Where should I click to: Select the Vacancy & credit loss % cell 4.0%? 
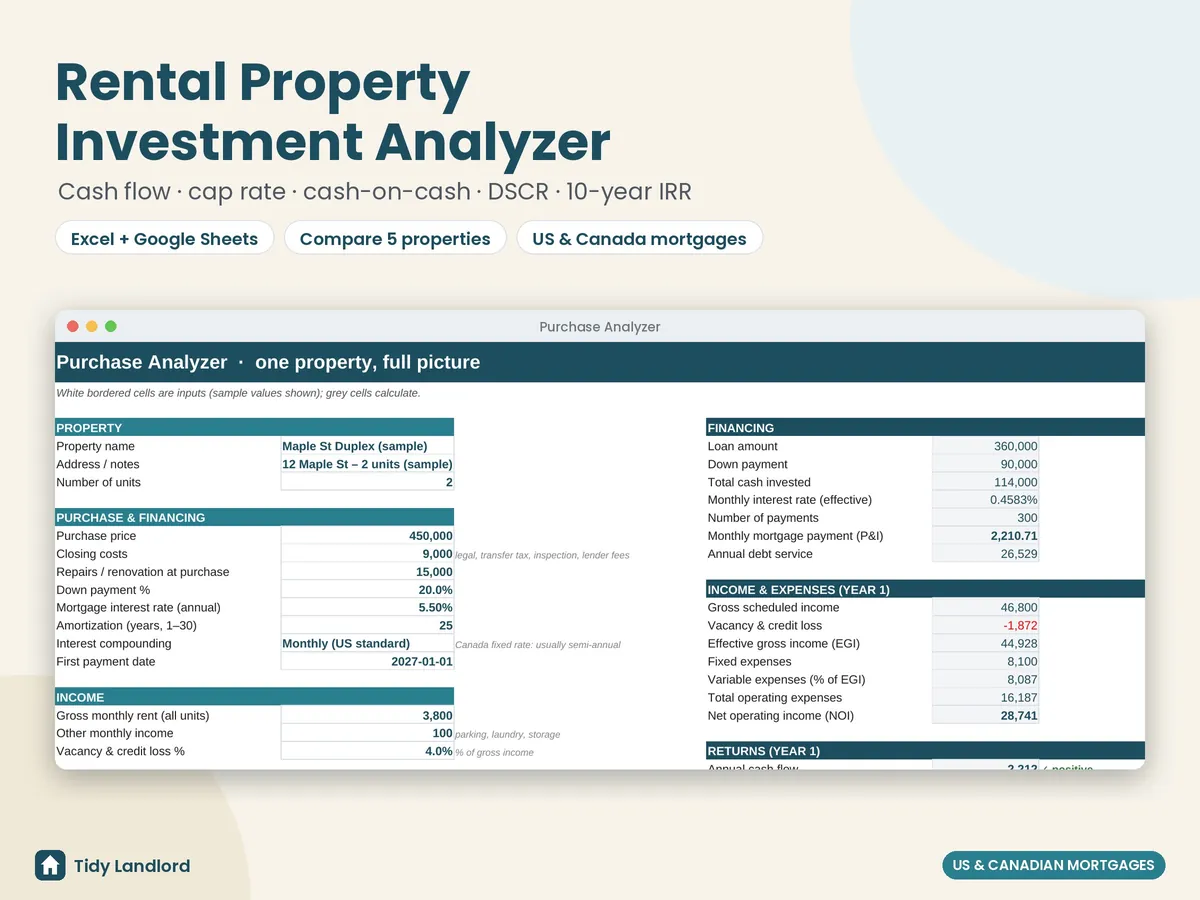point(367,752)
